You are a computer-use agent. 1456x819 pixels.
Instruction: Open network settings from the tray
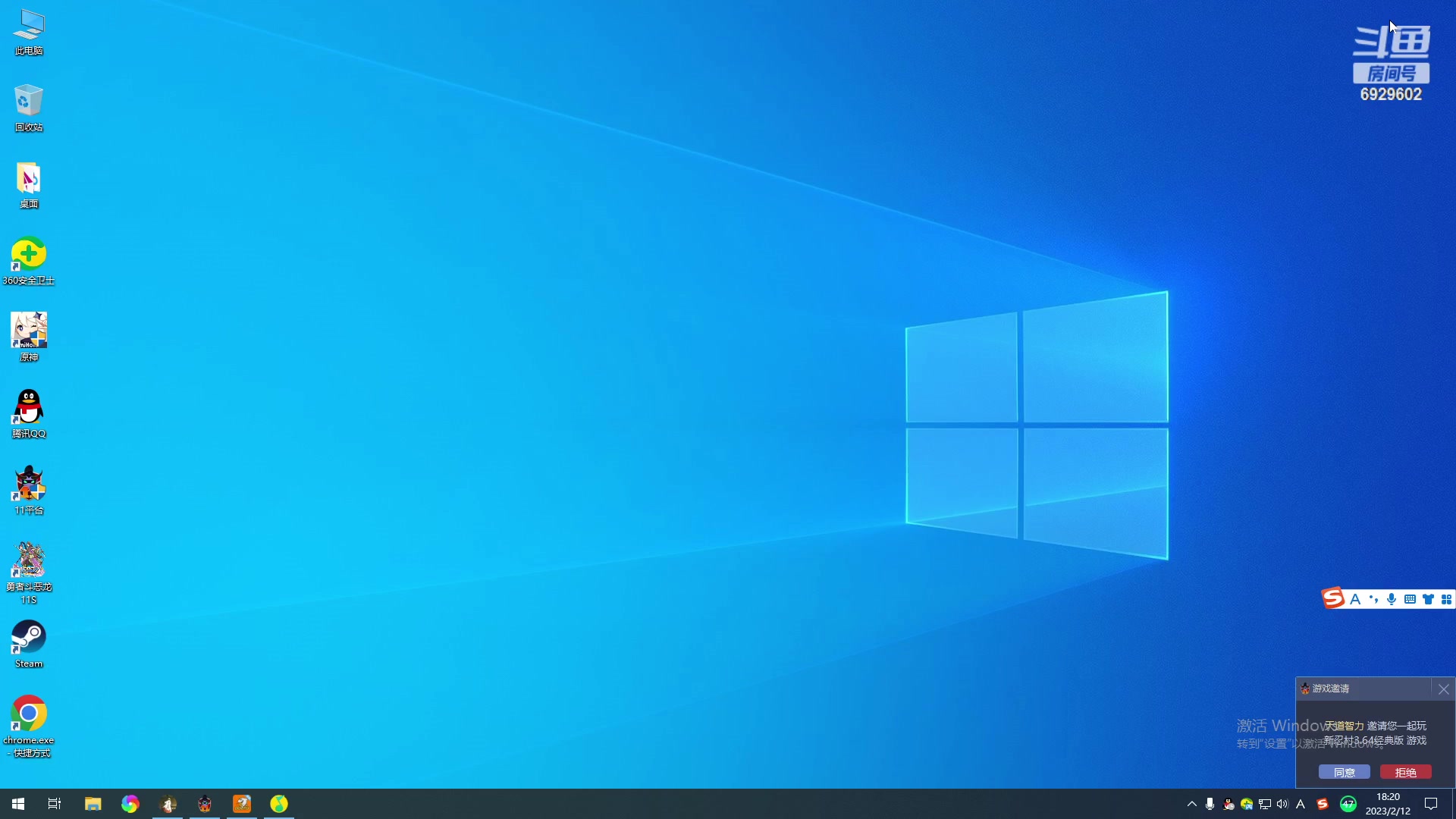1265,804
